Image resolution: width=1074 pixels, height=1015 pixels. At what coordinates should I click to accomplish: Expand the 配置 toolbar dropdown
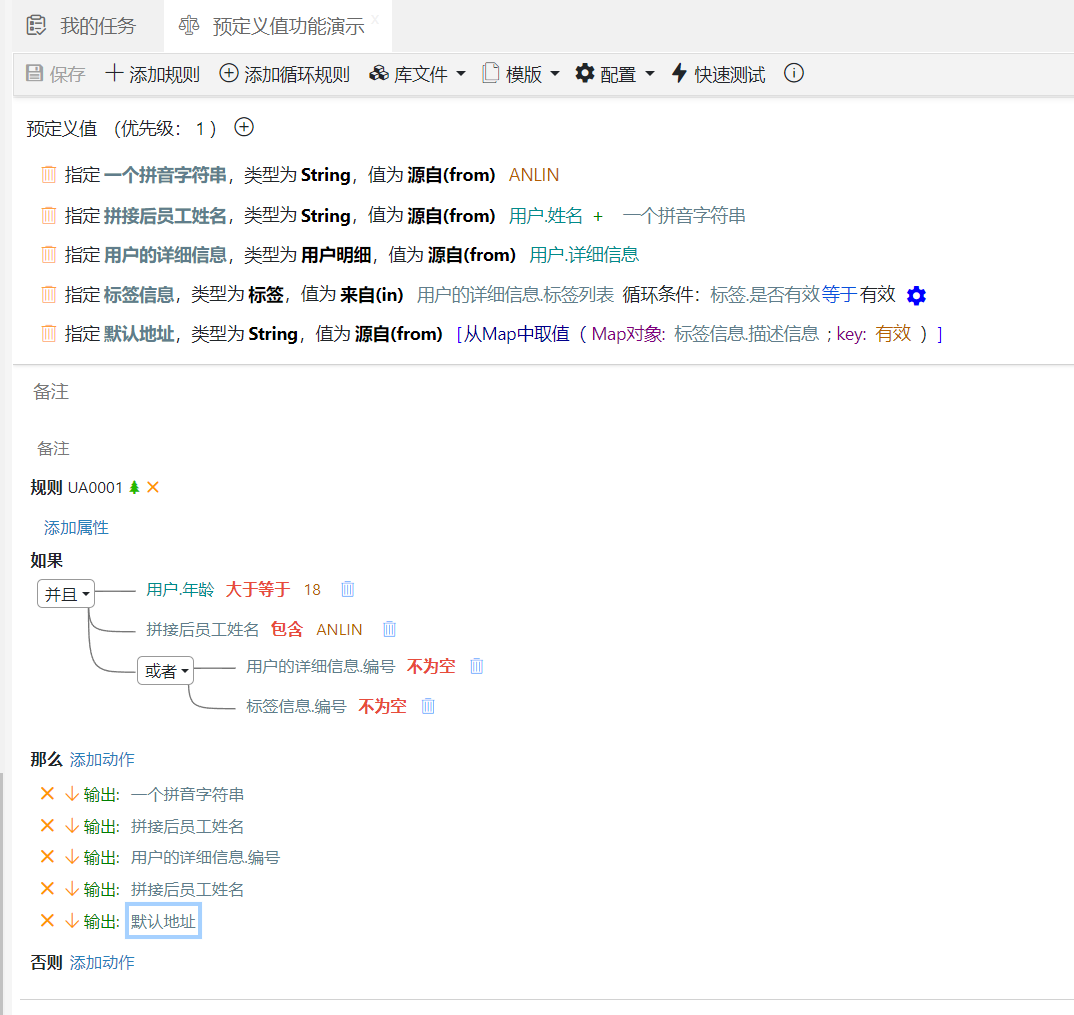[615, 74]
